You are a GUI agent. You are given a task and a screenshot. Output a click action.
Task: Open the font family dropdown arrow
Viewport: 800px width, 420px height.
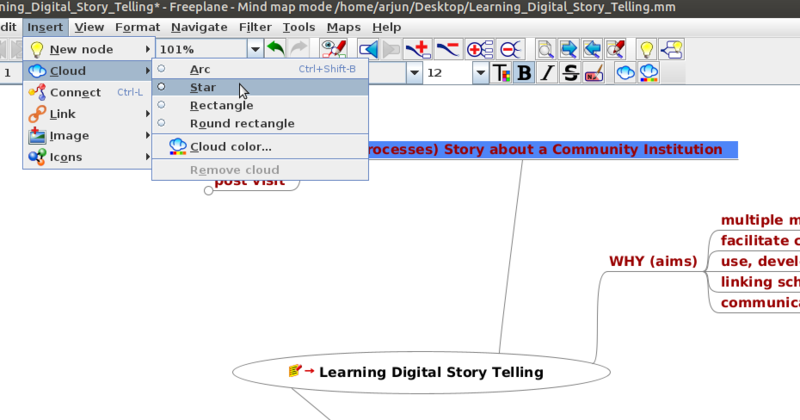pos(414,73)
